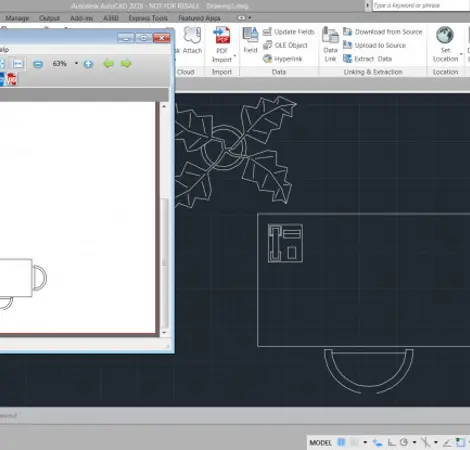The image size is (470, 450).
Task: Click the Extract Data label
Action: click(373, 59)
